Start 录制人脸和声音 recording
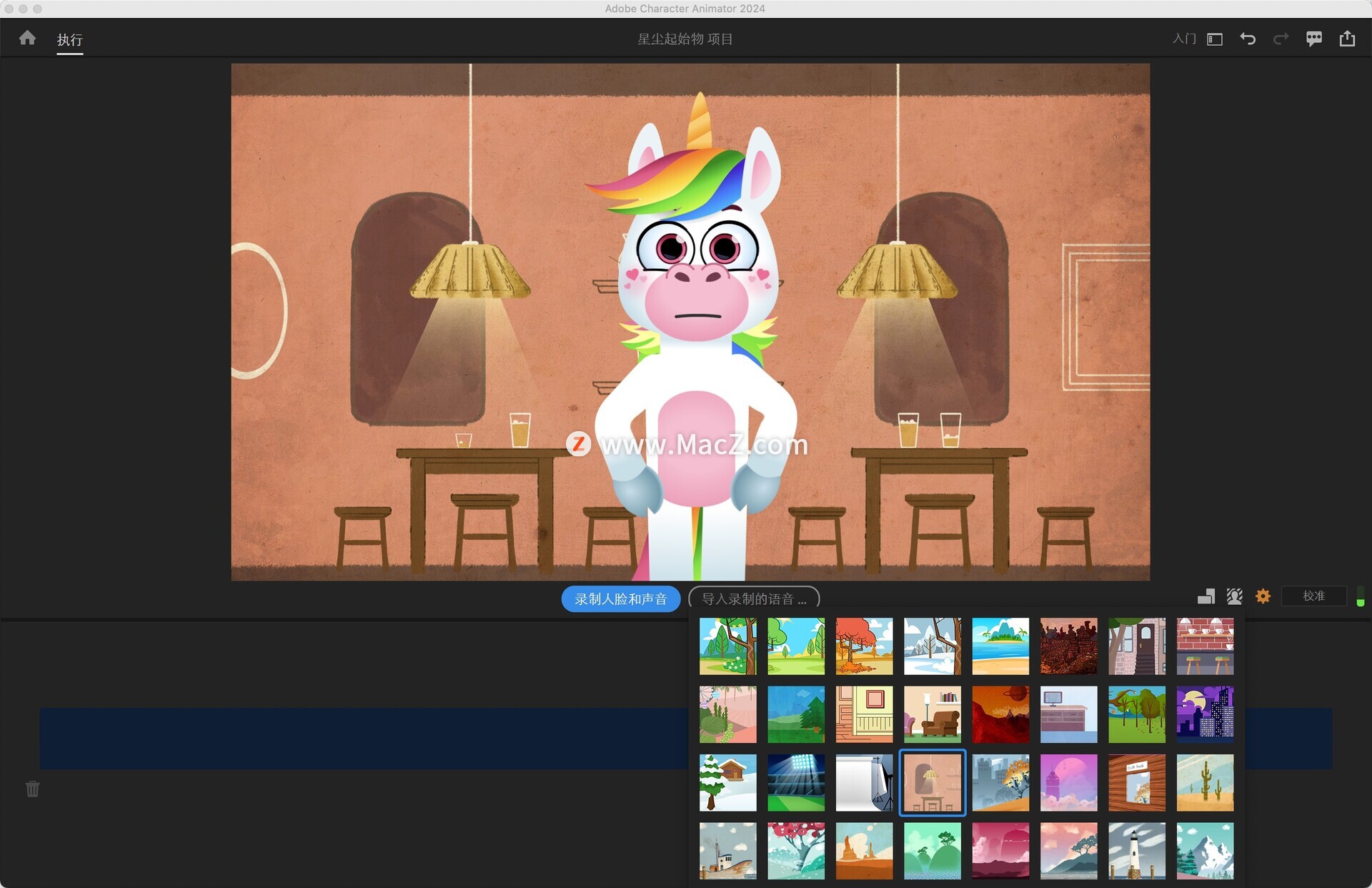Viewport: 1372px width, 888px height. (x=620, y=598)
